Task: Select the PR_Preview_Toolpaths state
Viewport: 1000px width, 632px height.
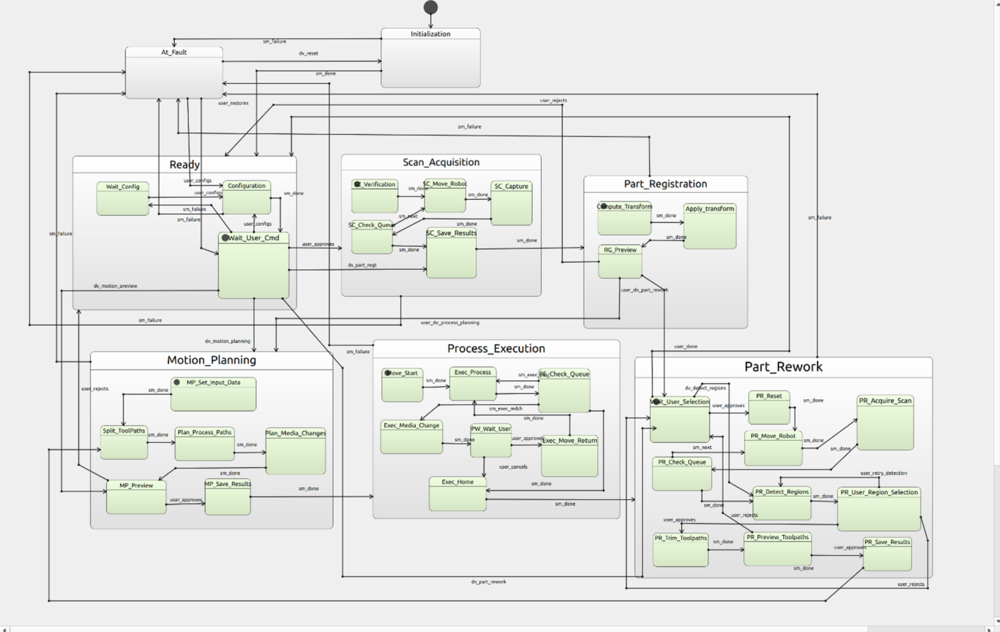Action: pos(777,549)
